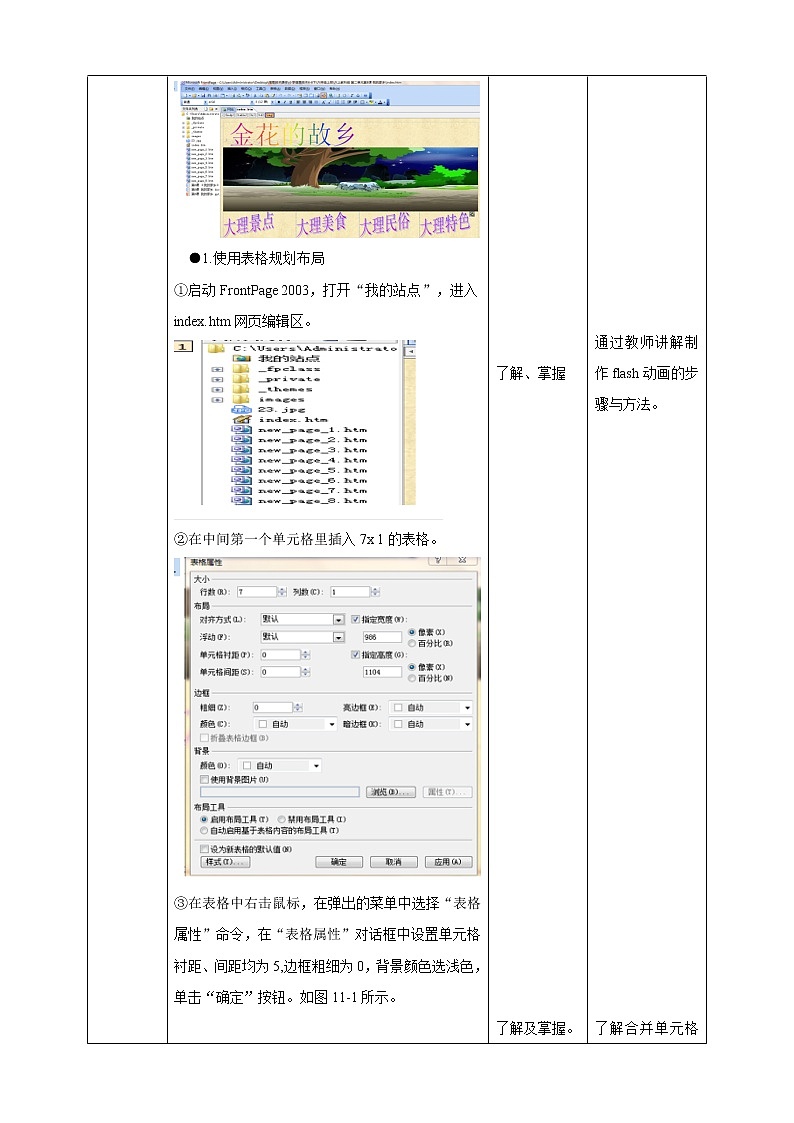Click the new_page_1.htm file icon
The image size is (794, 1123).
point(242,430)
